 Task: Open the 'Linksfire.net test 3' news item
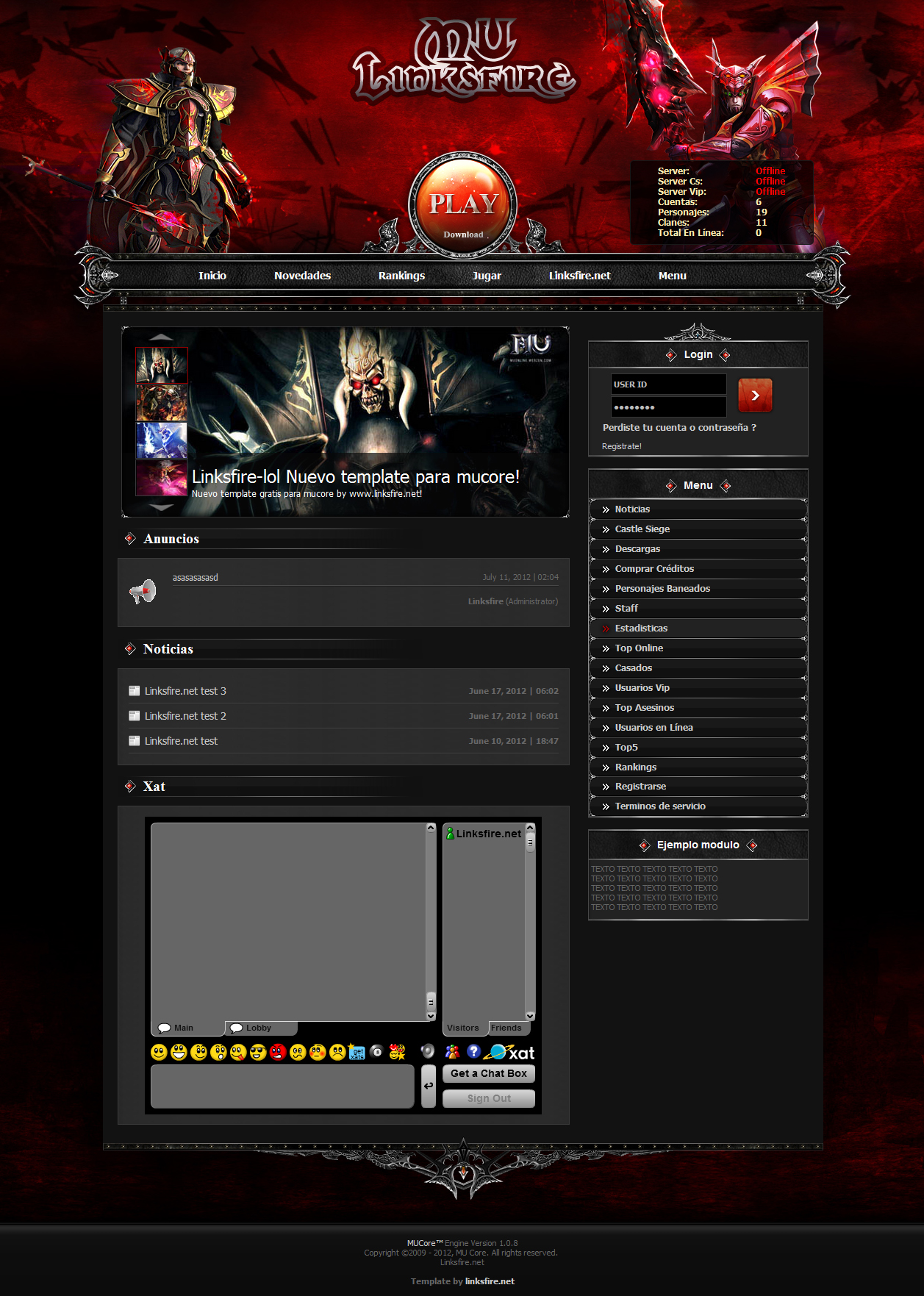pyautogui.click(x=185, y=691)
